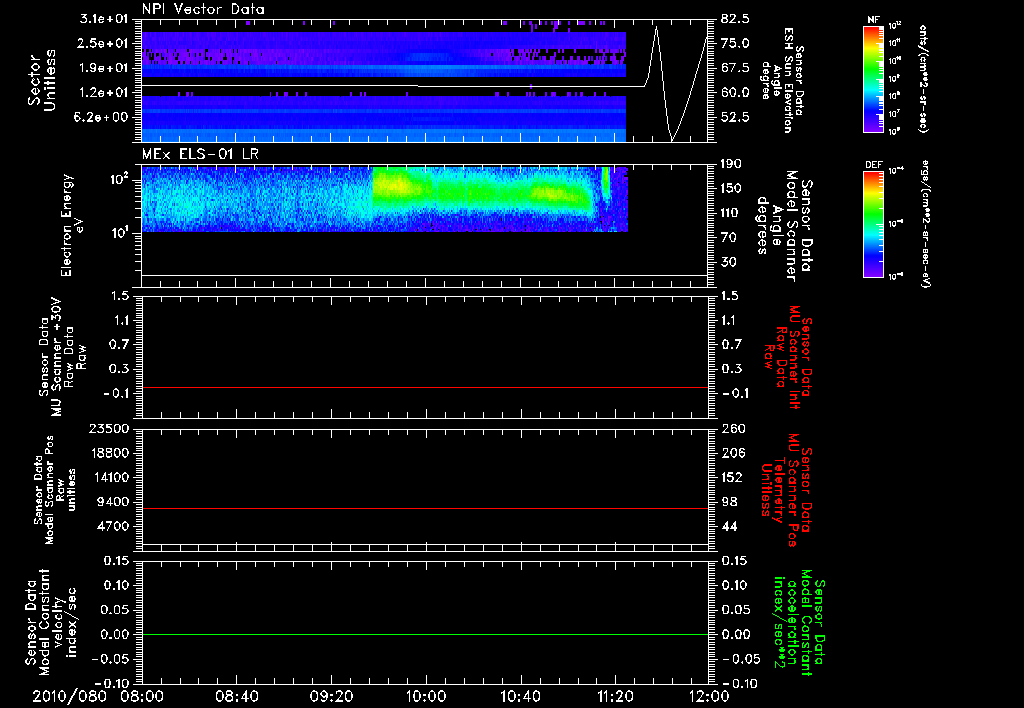Click the DEF rainbow color bar
The height and width of the screenshot is (708, 1024).
tap(873, 224)
